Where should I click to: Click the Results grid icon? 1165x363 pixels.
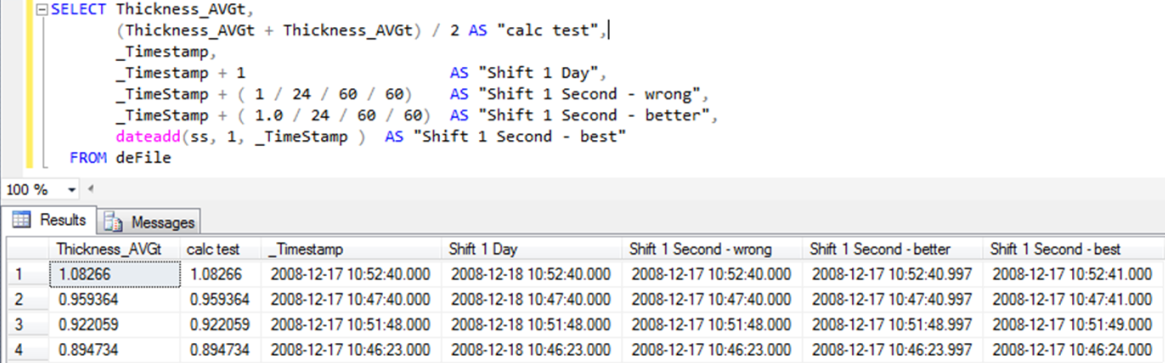(22, 220)
